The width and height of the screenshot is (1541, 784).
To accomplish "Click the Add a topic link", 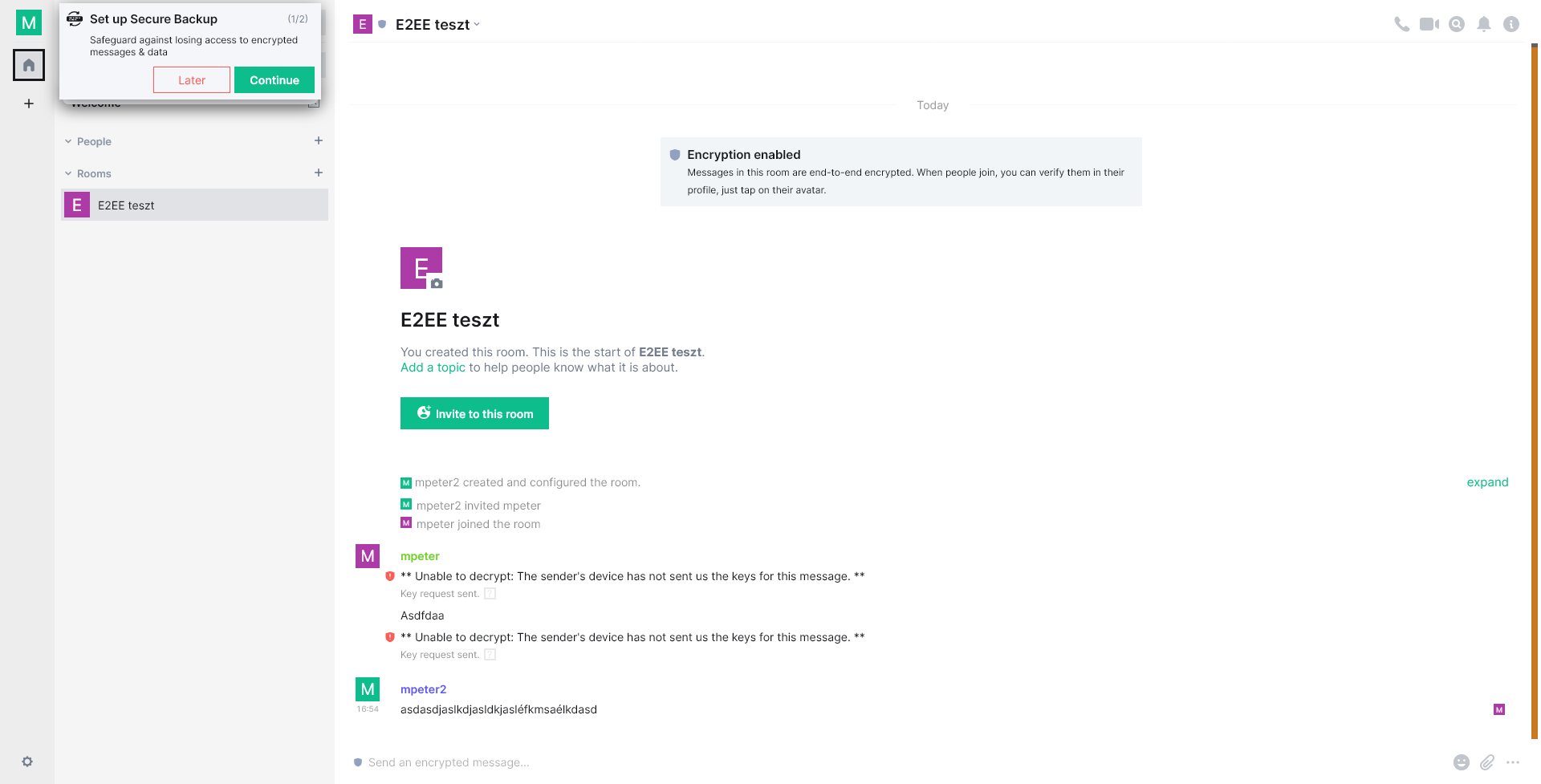I will click(433, 367).
